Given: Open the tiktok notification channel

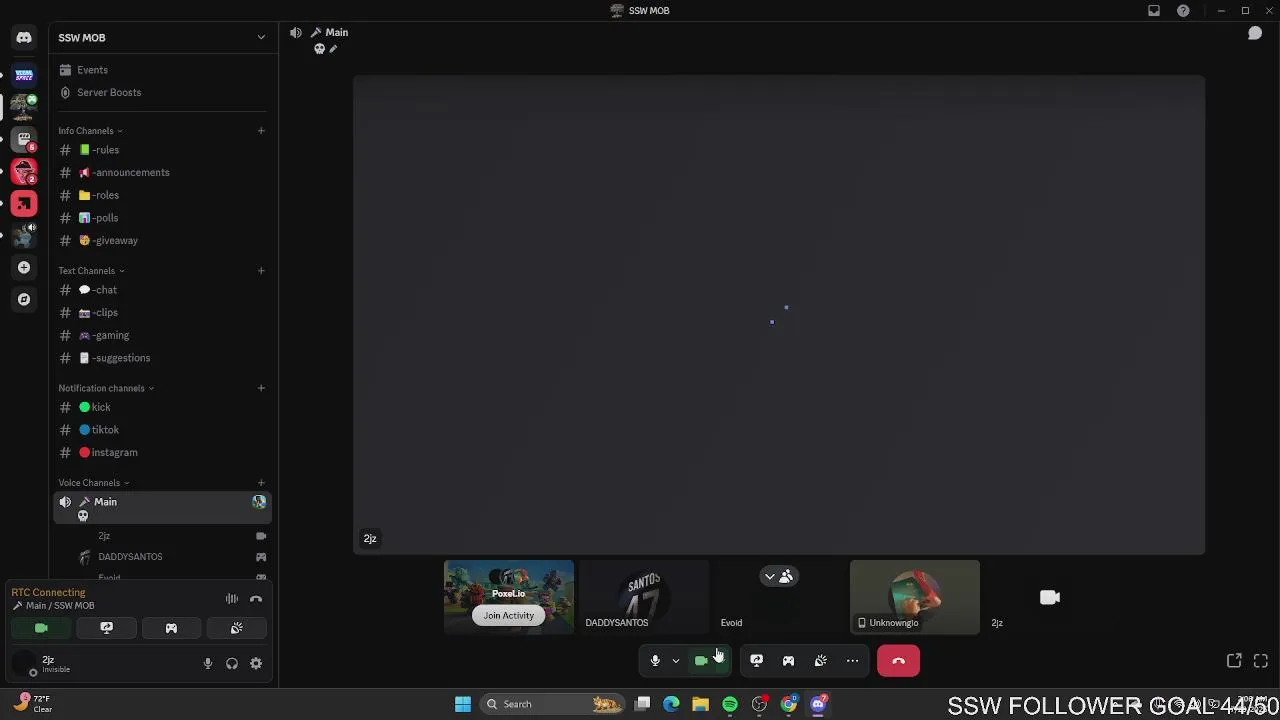Looking at the screenshot, I should (162, 430).
